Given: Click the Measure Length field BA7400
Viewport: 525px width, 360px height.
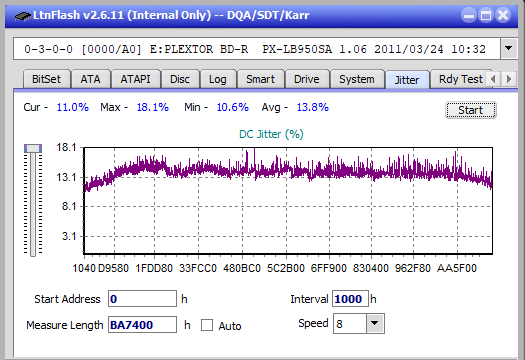Looking at the screenshot, I should click(x=142, y=325).
